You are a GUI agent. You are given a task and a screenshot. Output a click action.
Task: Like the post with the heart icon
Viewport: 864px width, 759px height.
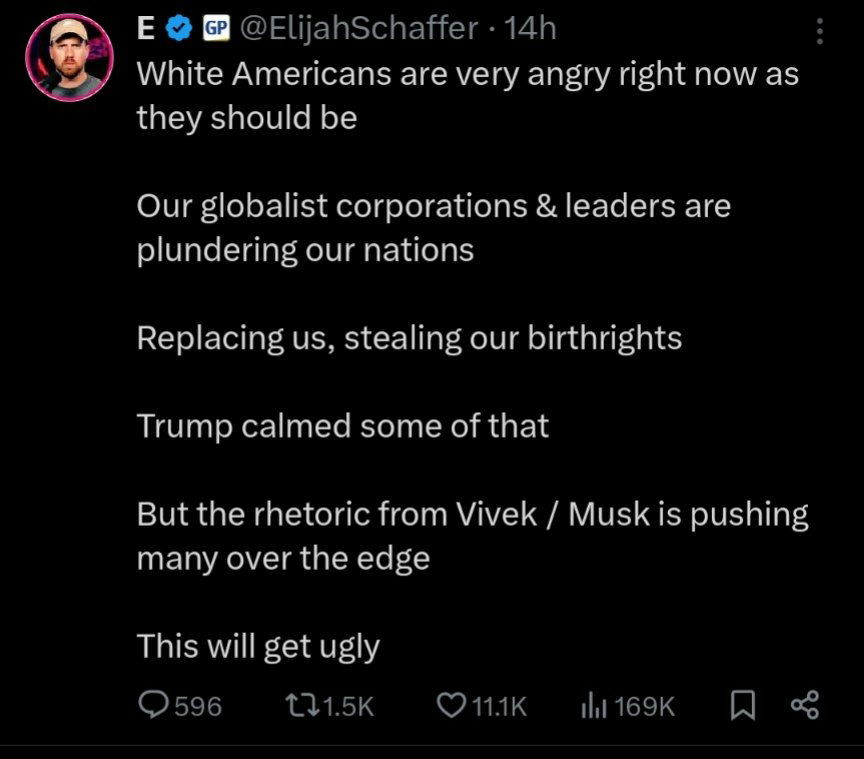point(451,706)
